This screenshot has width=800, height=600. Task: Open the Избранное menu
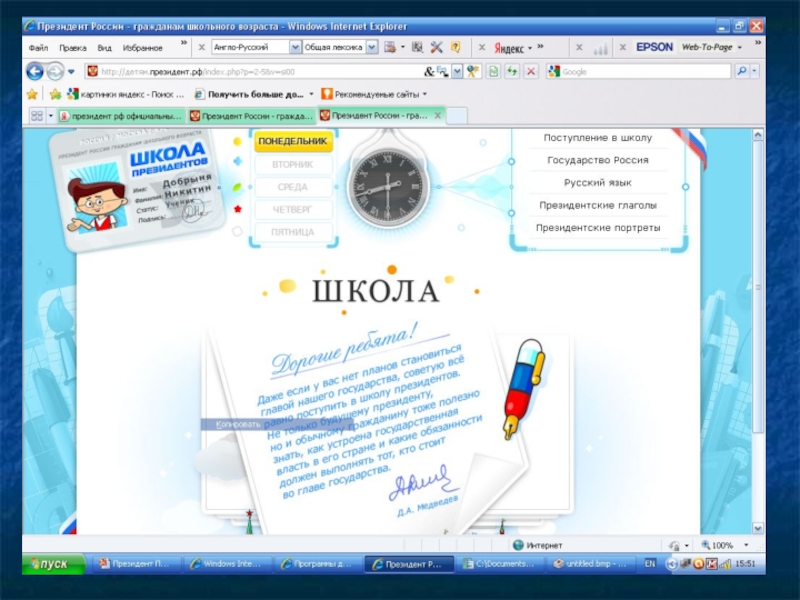click(x=143, y=47)
